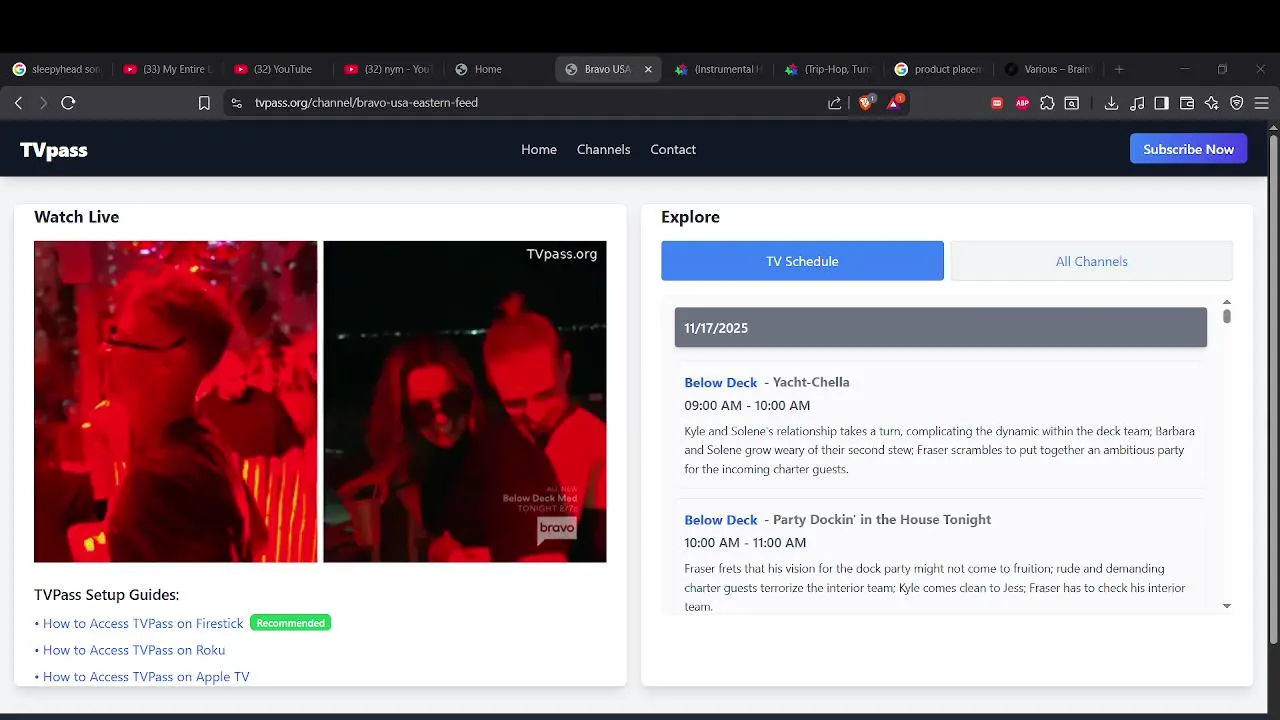This screenshot has height=720, width=1280.
Task: Click the share icon in the address bar
Action: click(835, 103)
